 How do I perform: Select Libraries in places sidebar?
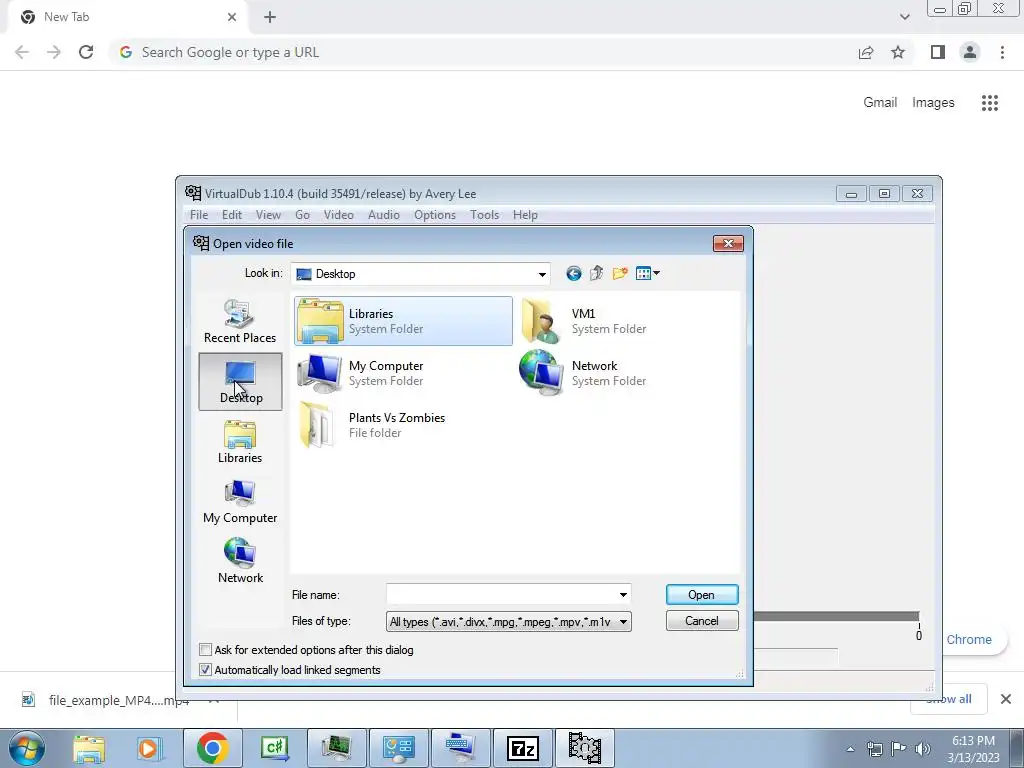[x=240, y=442]
